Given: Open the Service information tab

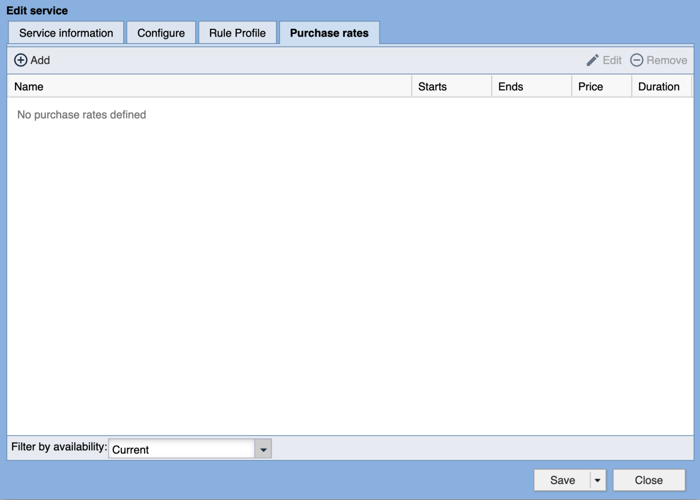Looking at the screenshot, I should coord(66,33).
